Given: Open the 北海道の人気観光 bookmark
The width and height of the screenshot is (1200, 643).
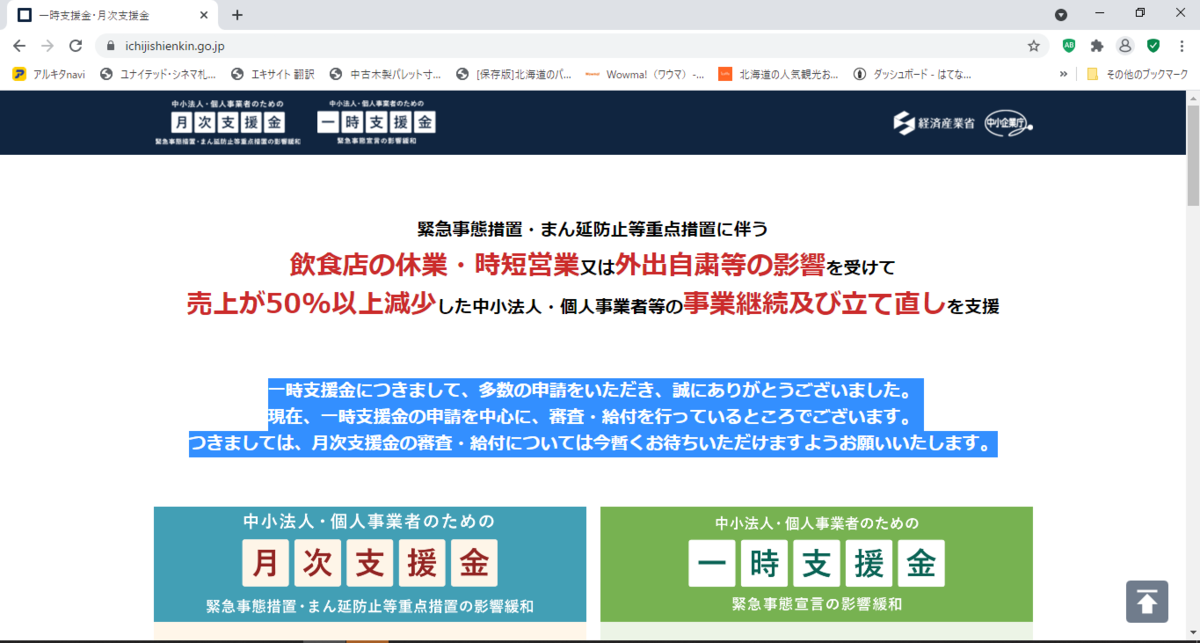Looking at the screenshot, I should (x=779, y=74).
